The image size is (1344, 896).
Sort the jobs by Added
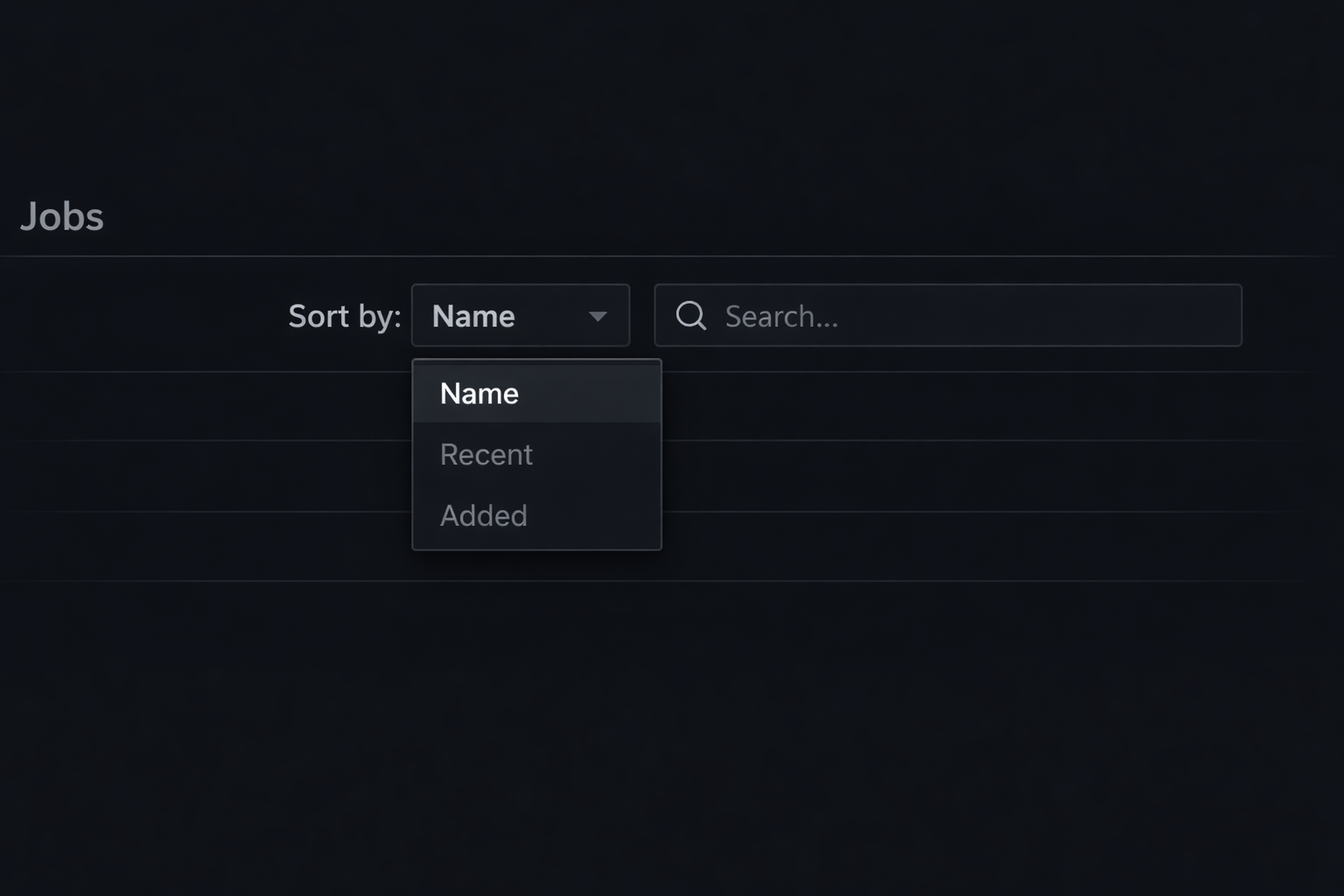tap(484, 516)
